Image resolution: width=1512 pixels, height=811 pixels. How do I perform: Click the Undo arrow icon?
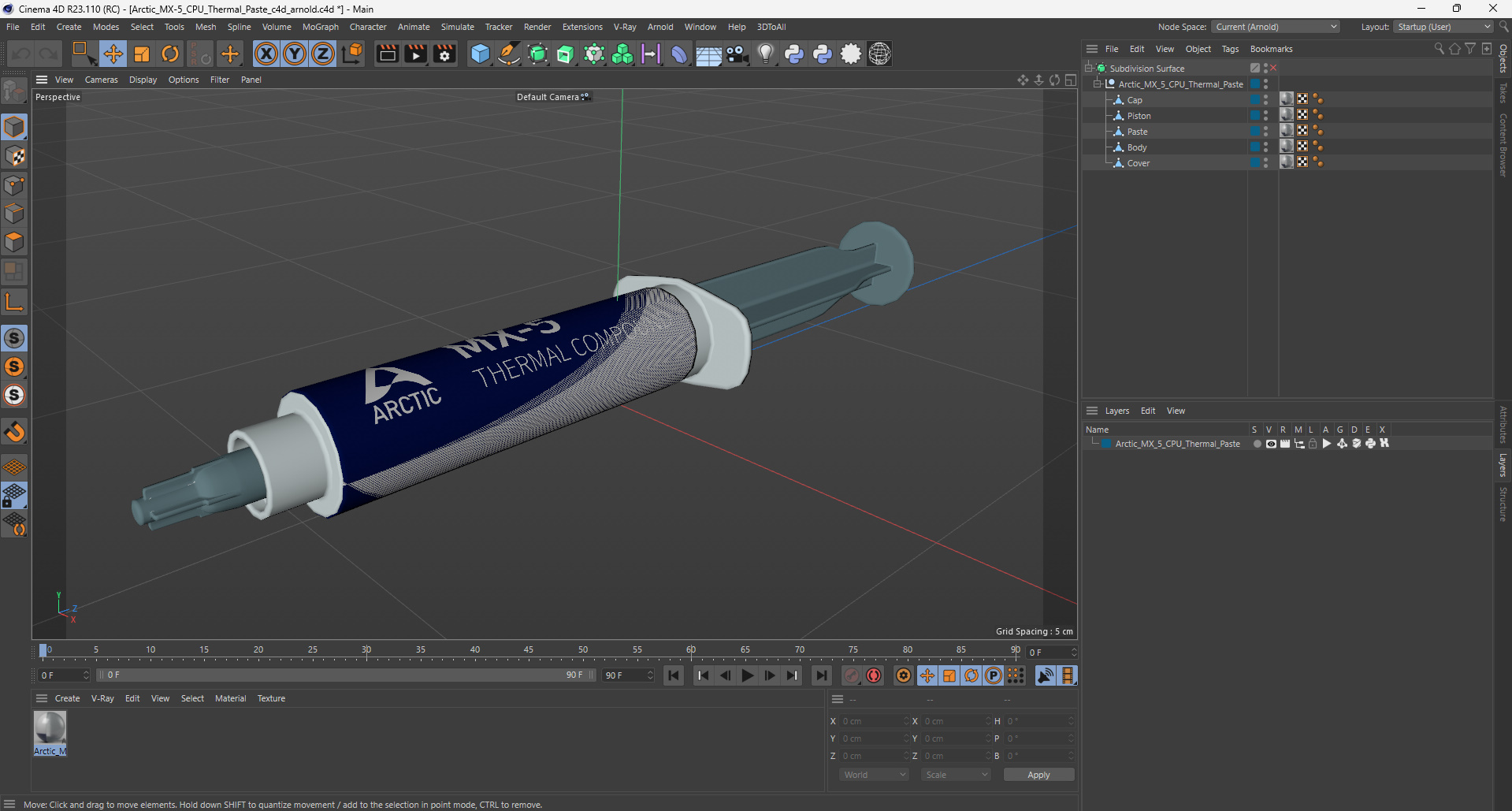[x=21, y=54]
